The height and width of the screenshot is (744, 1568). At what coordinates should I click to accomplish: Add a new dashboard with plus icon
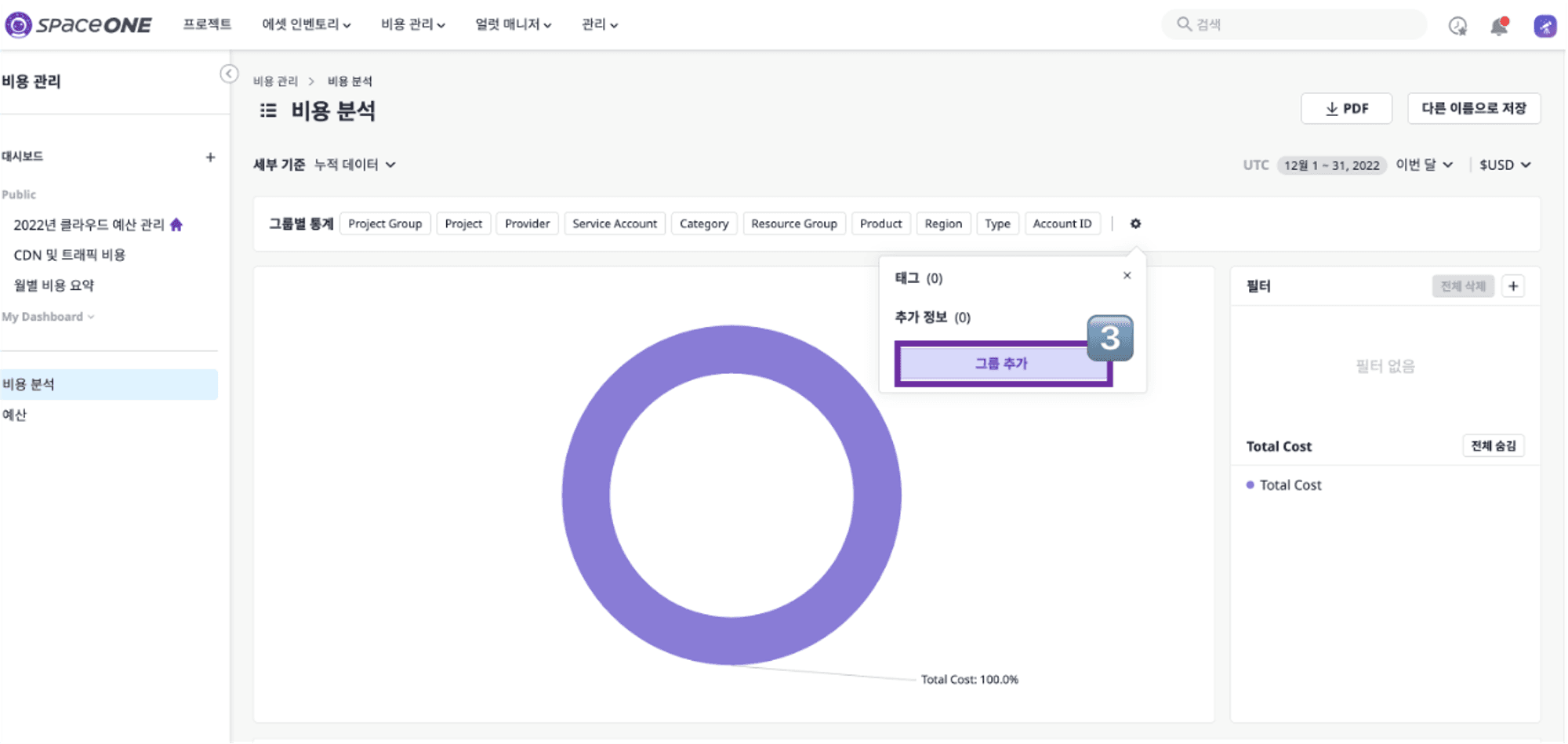click(x=210, y=157)
